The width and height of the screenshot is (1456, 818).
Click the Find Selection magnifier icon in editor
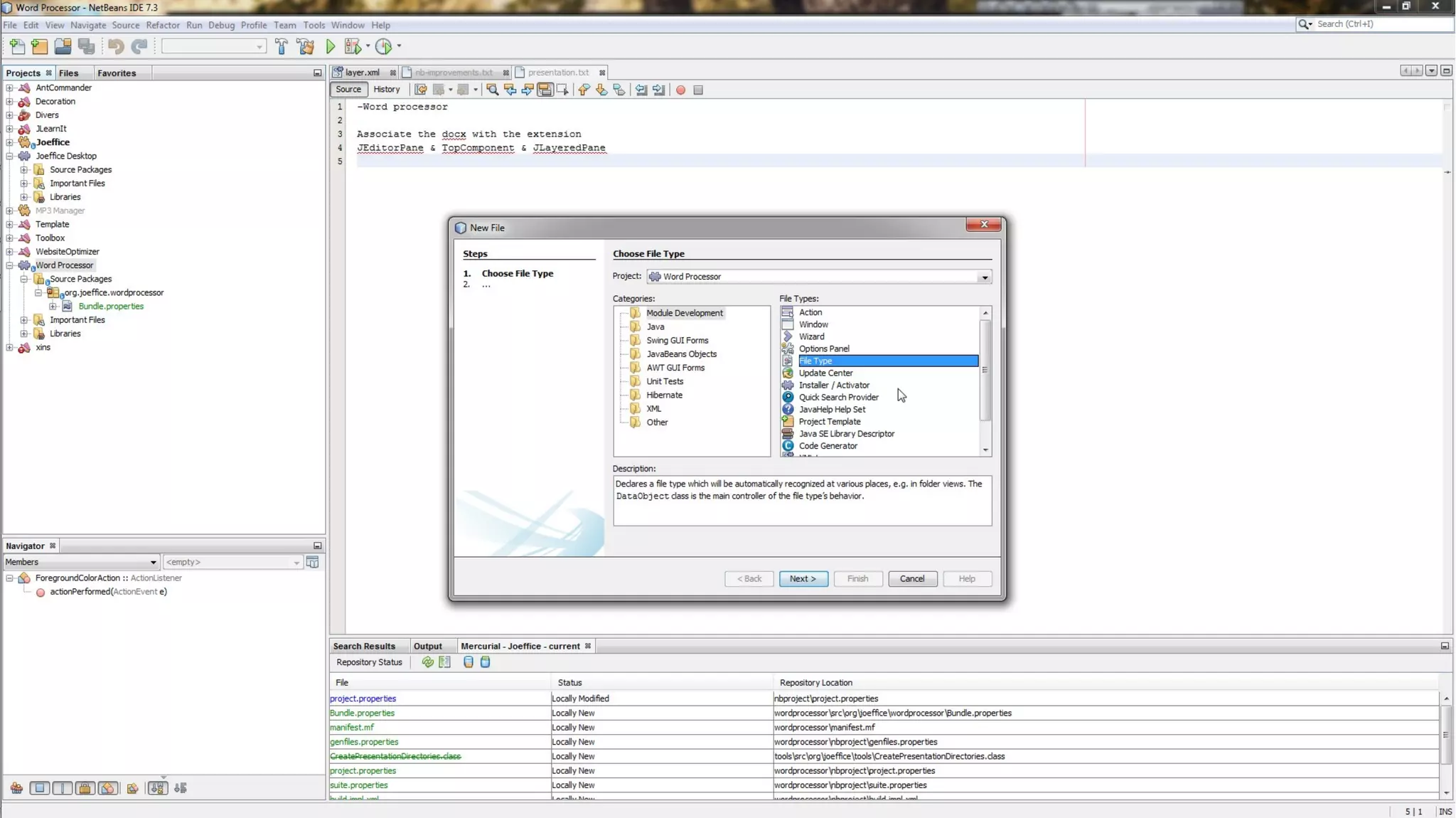coord(492,90)
